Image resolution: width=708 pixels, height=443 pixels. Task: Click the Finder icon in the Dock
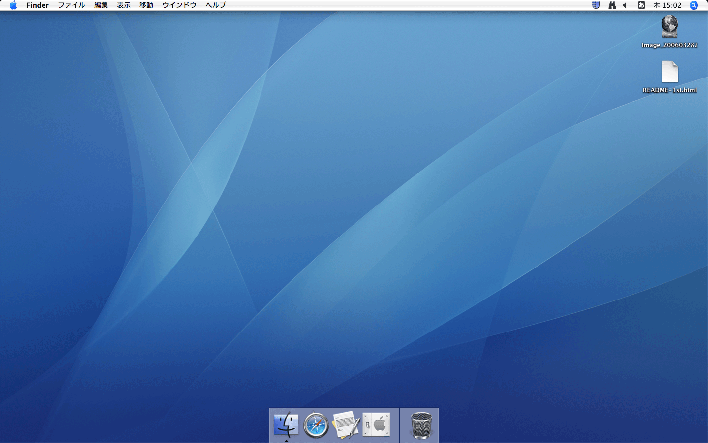click(x=286, y=424)
